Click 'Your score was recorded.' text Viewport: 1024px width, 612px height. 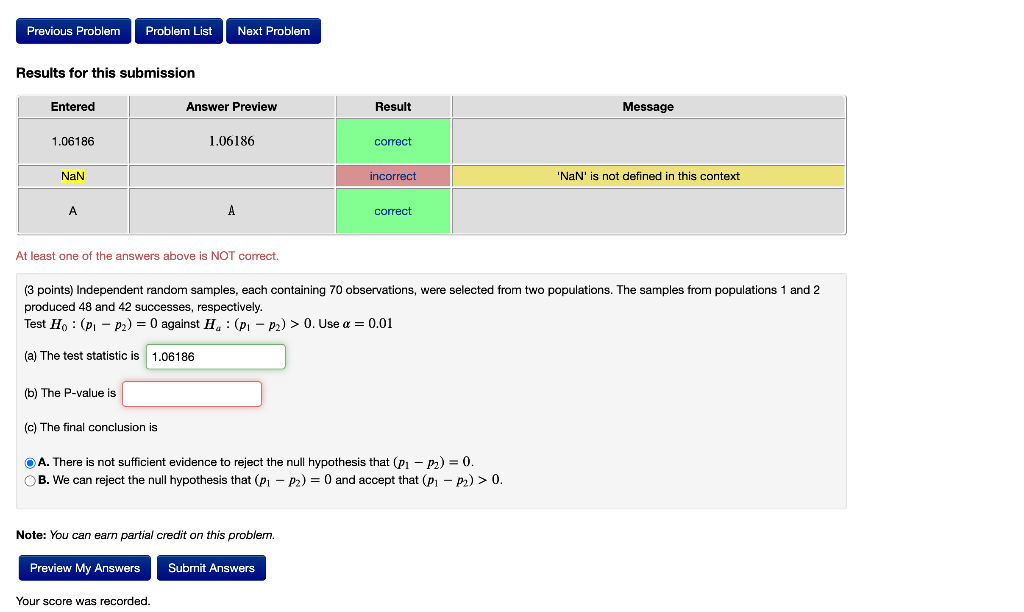click(x=83, y=601)
